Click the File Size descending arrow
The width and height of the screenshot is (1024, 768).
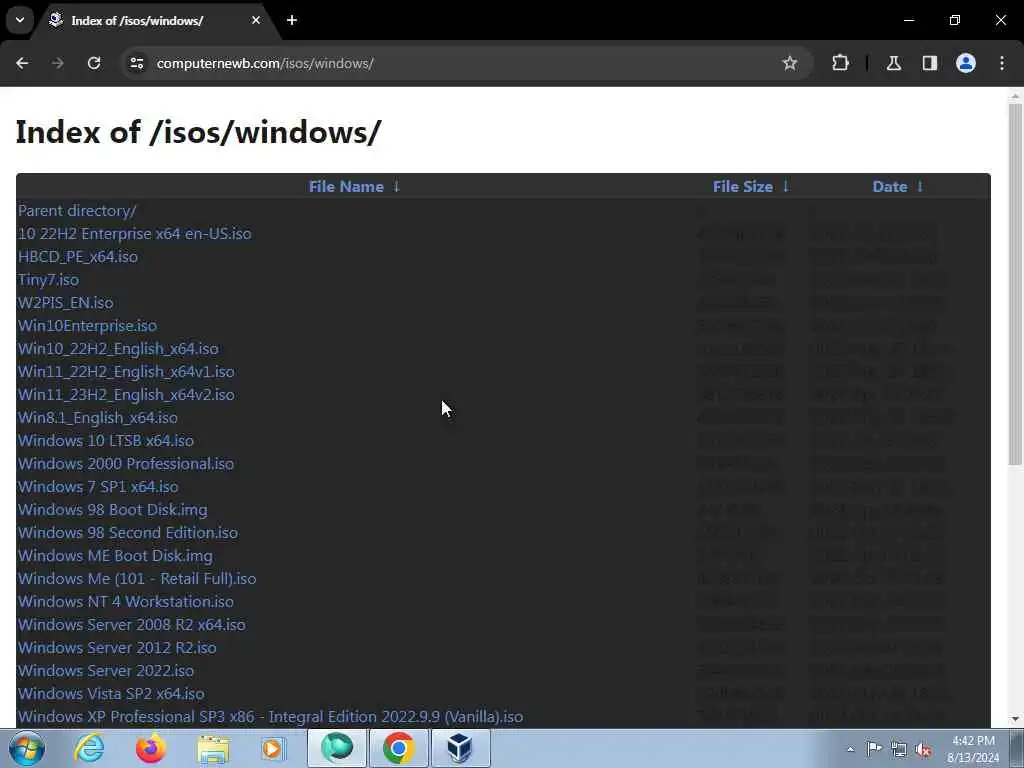pyautogui.click(x=786, y=187)
